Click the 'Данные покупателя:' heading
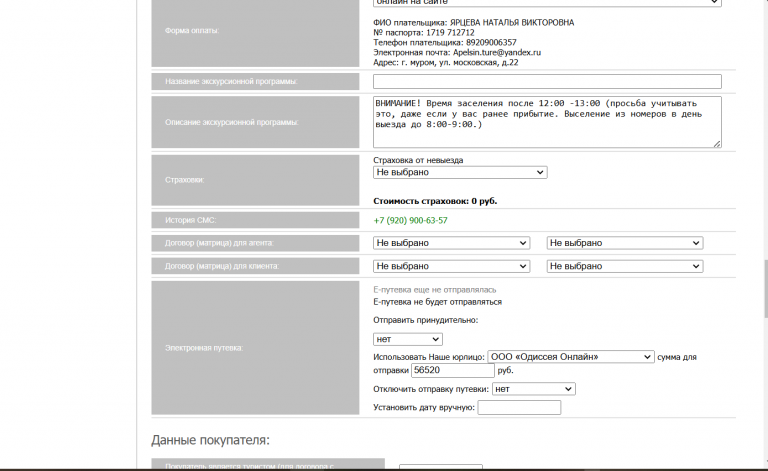 pyautogui.click(x=210, y=440)
